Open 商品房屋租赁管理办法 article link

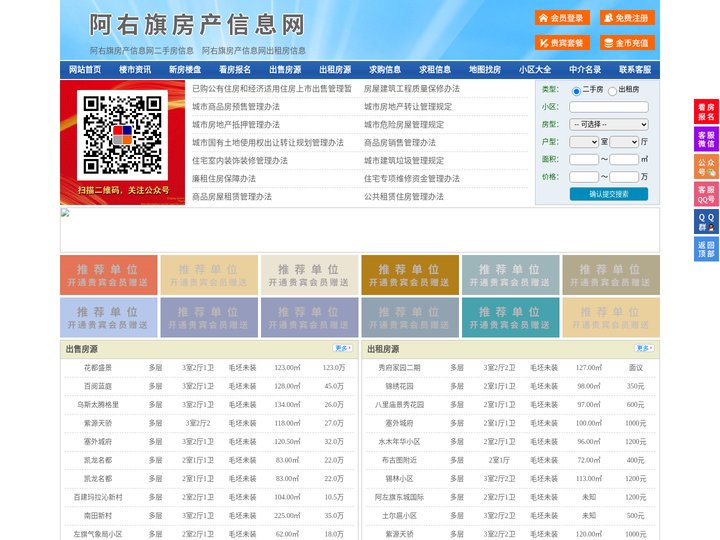click(x=232, y=197)
